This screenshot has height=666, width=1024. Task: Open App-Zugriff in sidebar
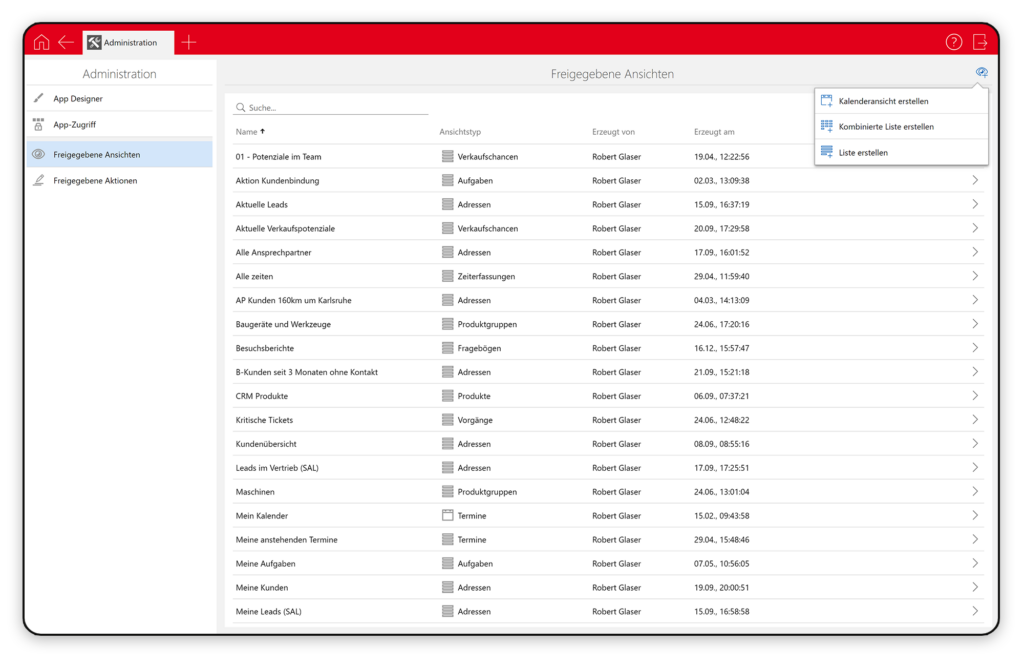pos(75,125)
